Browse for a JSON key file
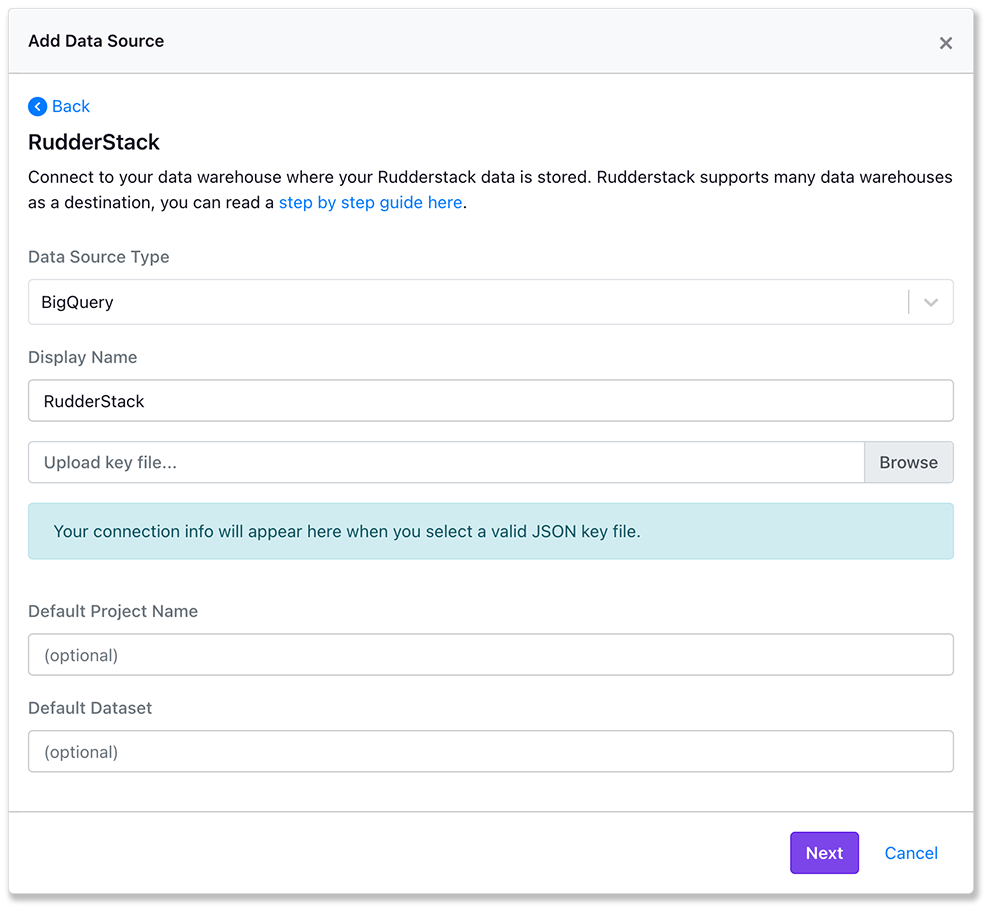The image size is (1000, 917). 909,462
